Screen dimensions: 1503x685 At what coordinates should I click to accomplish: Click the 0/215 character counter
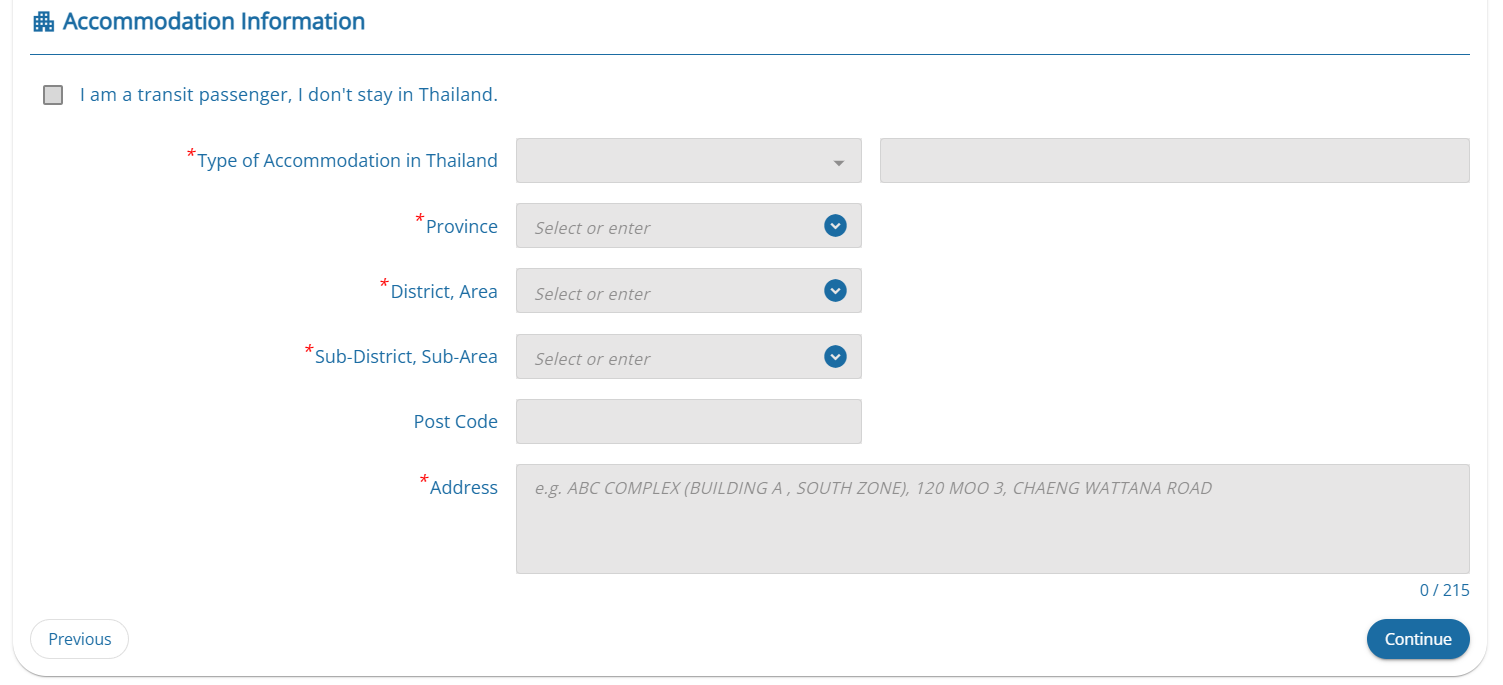[1445, 590]
